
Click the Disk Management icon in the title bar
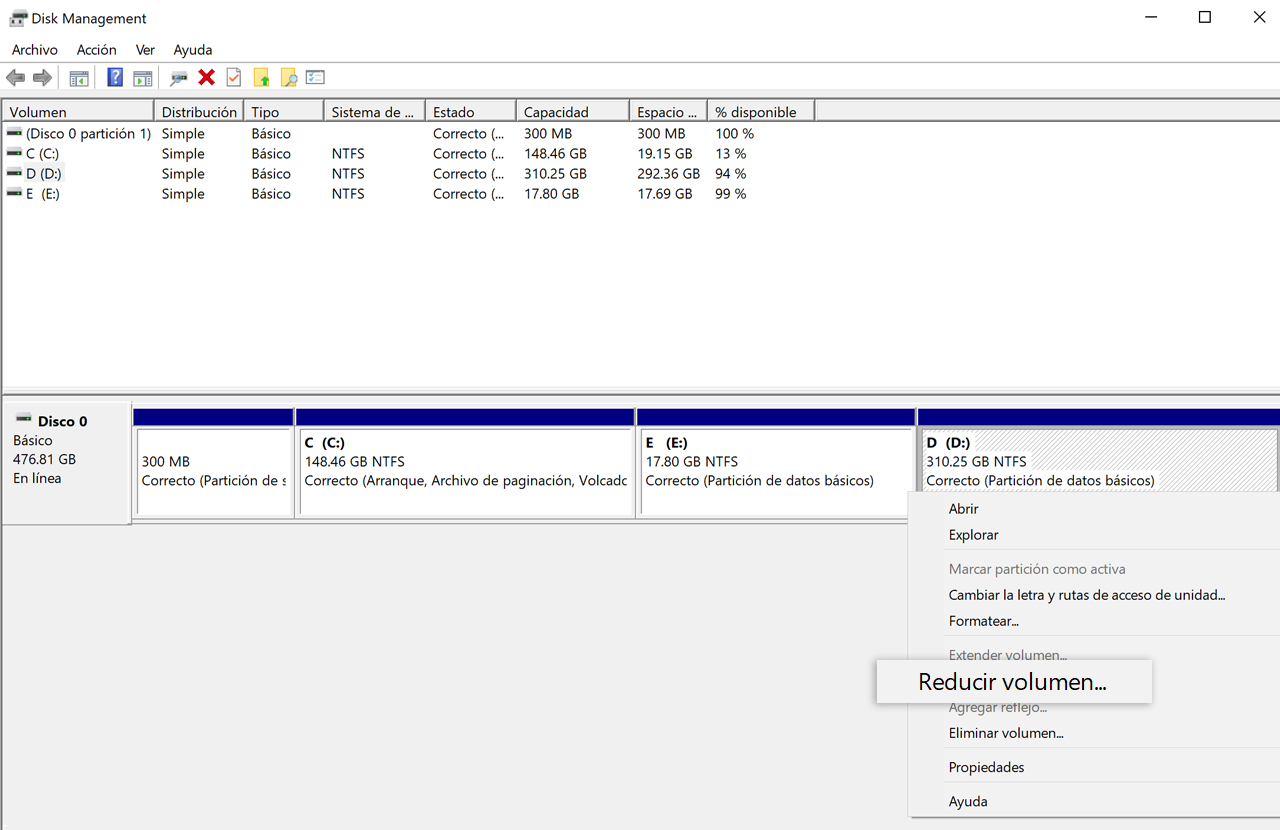click(17, 18)
